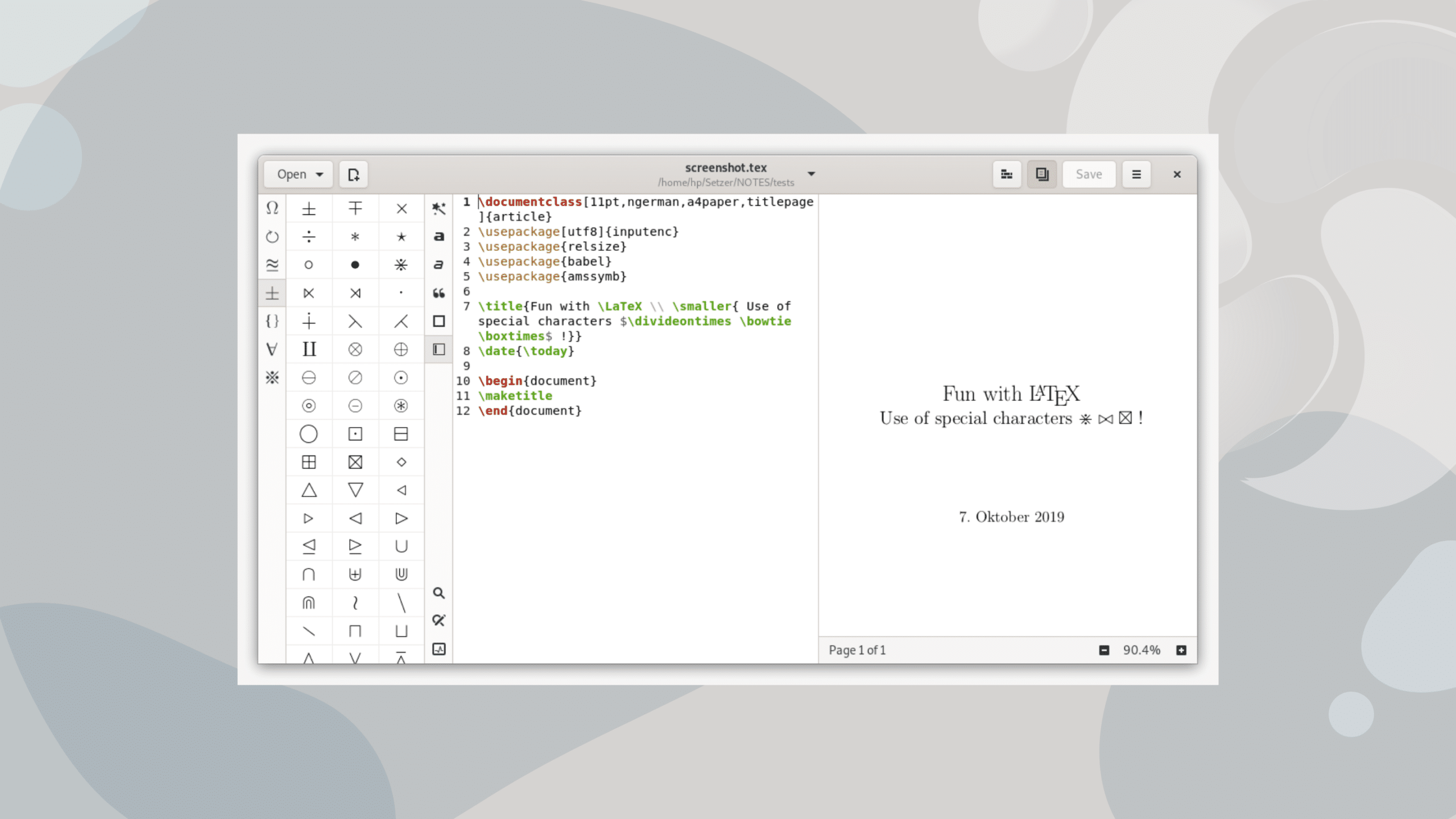Toggle the symbols sidebar
This screenshot has width=1456, height=819.
[439, 349]
